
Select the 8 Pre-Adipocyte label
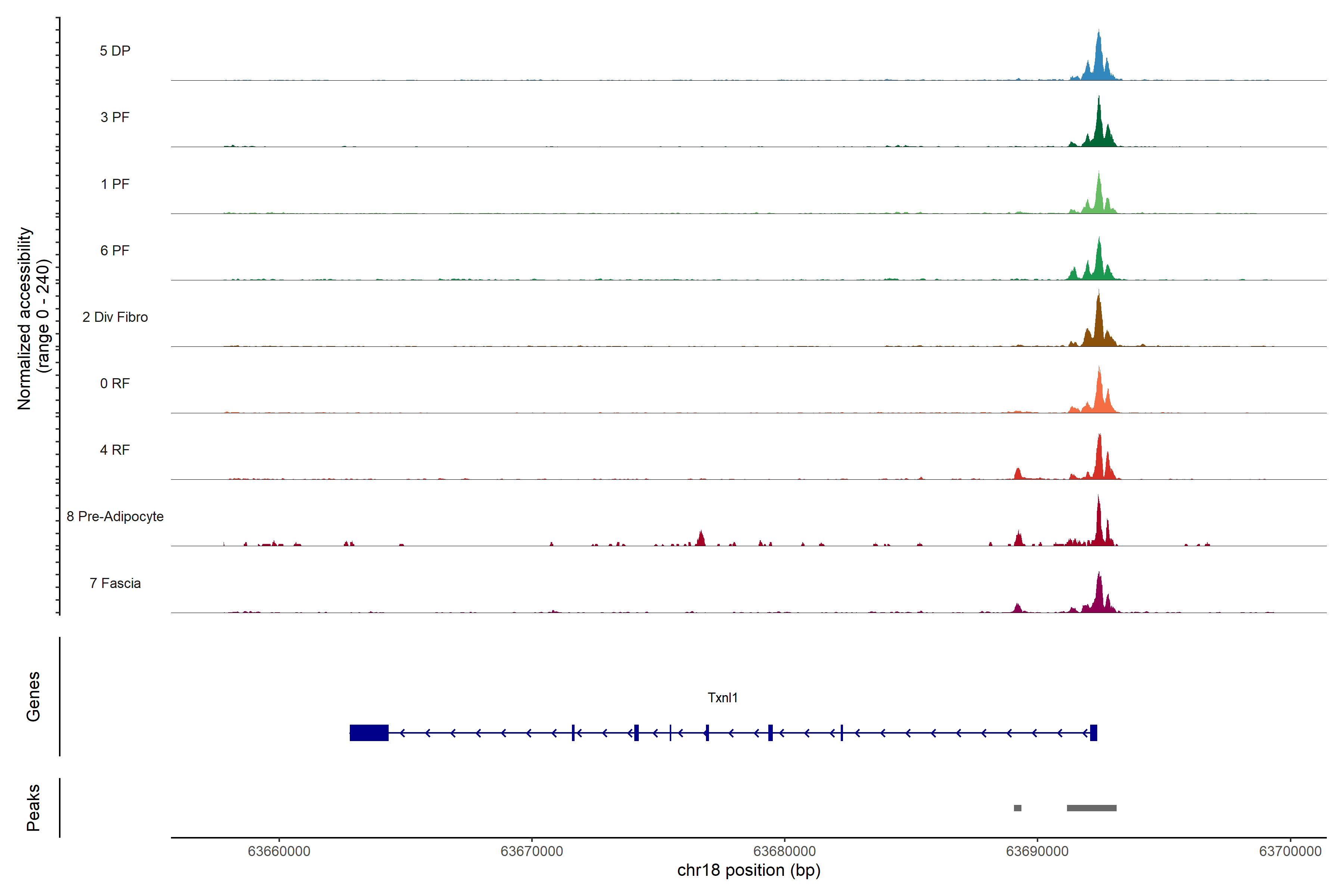(115, 517)
